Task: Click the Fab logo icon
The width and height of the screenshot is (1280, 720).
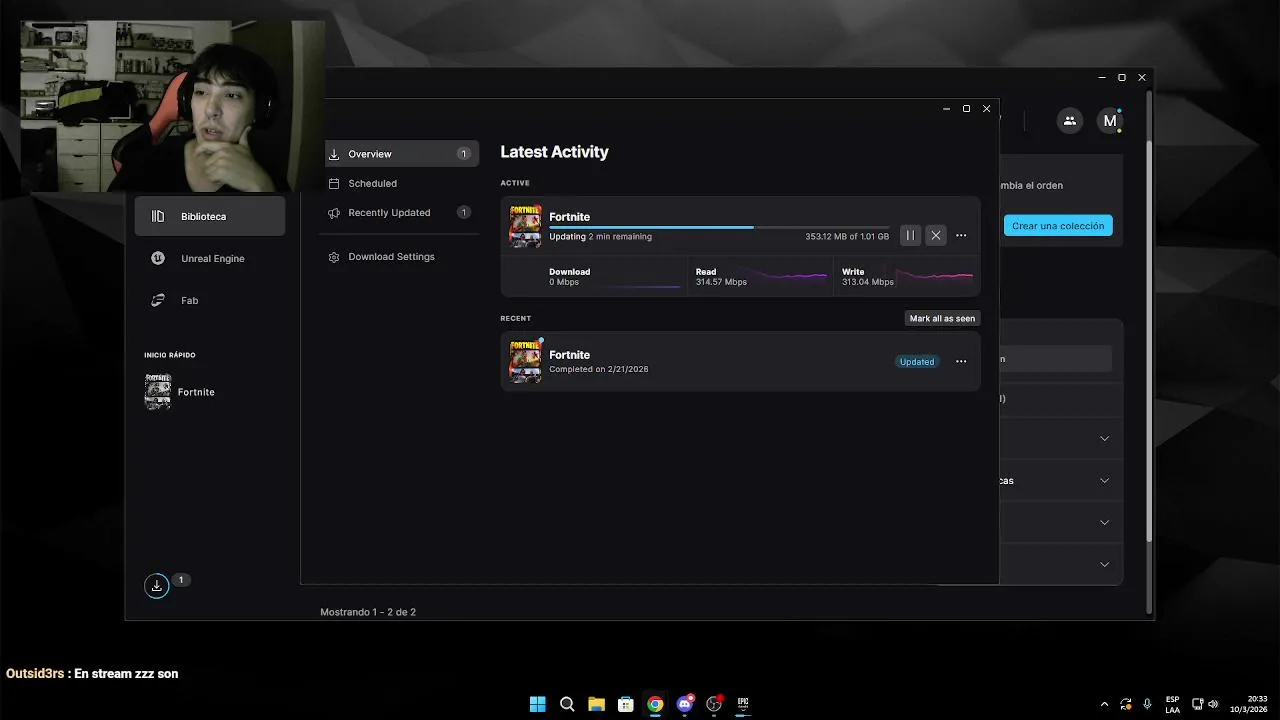Action: tap(158, 300)
